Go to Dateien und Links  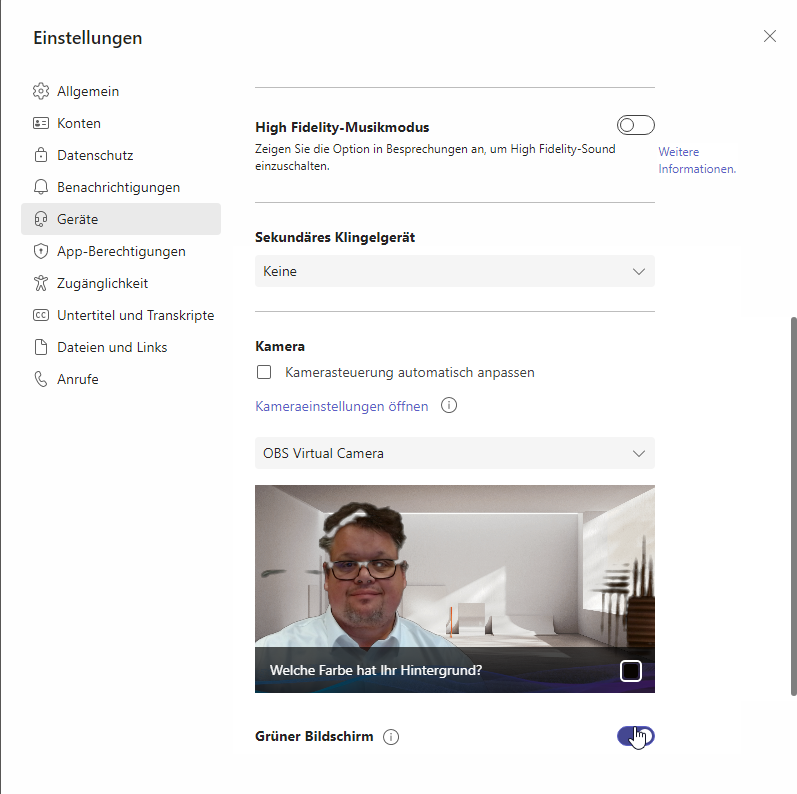coord(121,347)
